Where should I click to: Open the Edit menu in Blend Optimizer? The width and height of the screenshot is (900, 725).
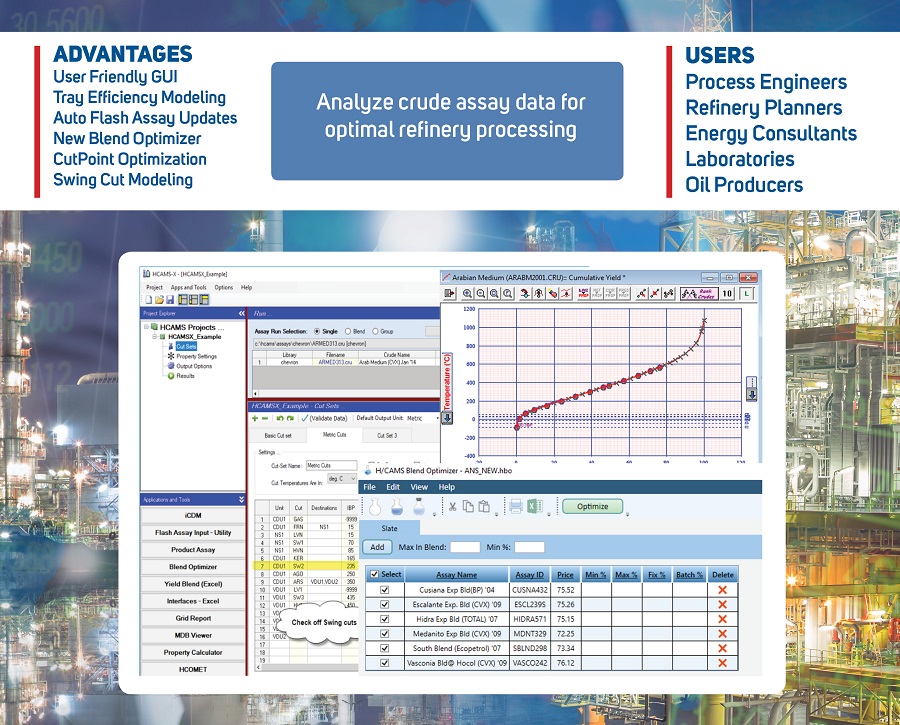point(393,487)
